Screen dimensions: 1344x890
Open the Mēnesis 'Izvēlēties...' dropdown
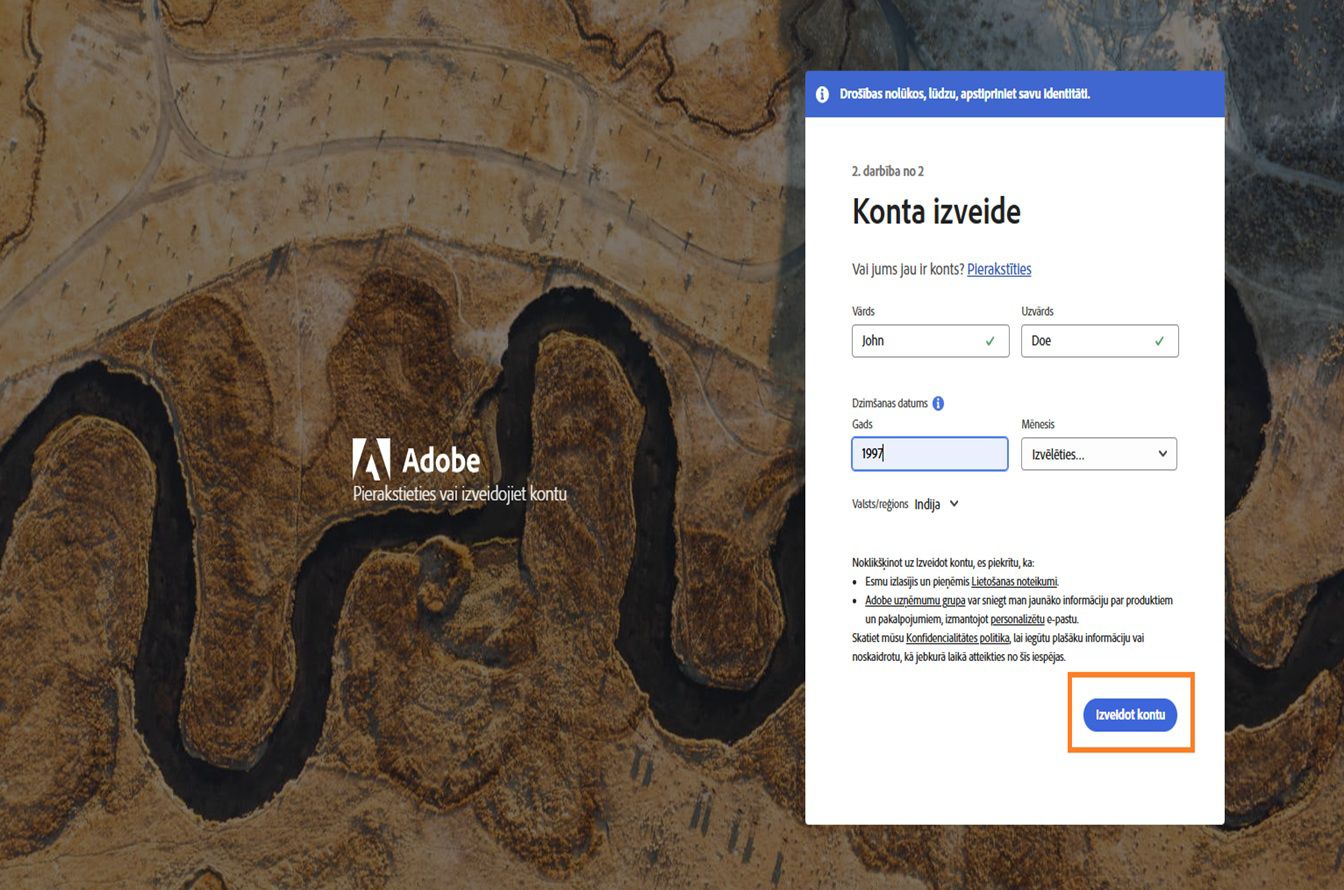pos(1098,453)
